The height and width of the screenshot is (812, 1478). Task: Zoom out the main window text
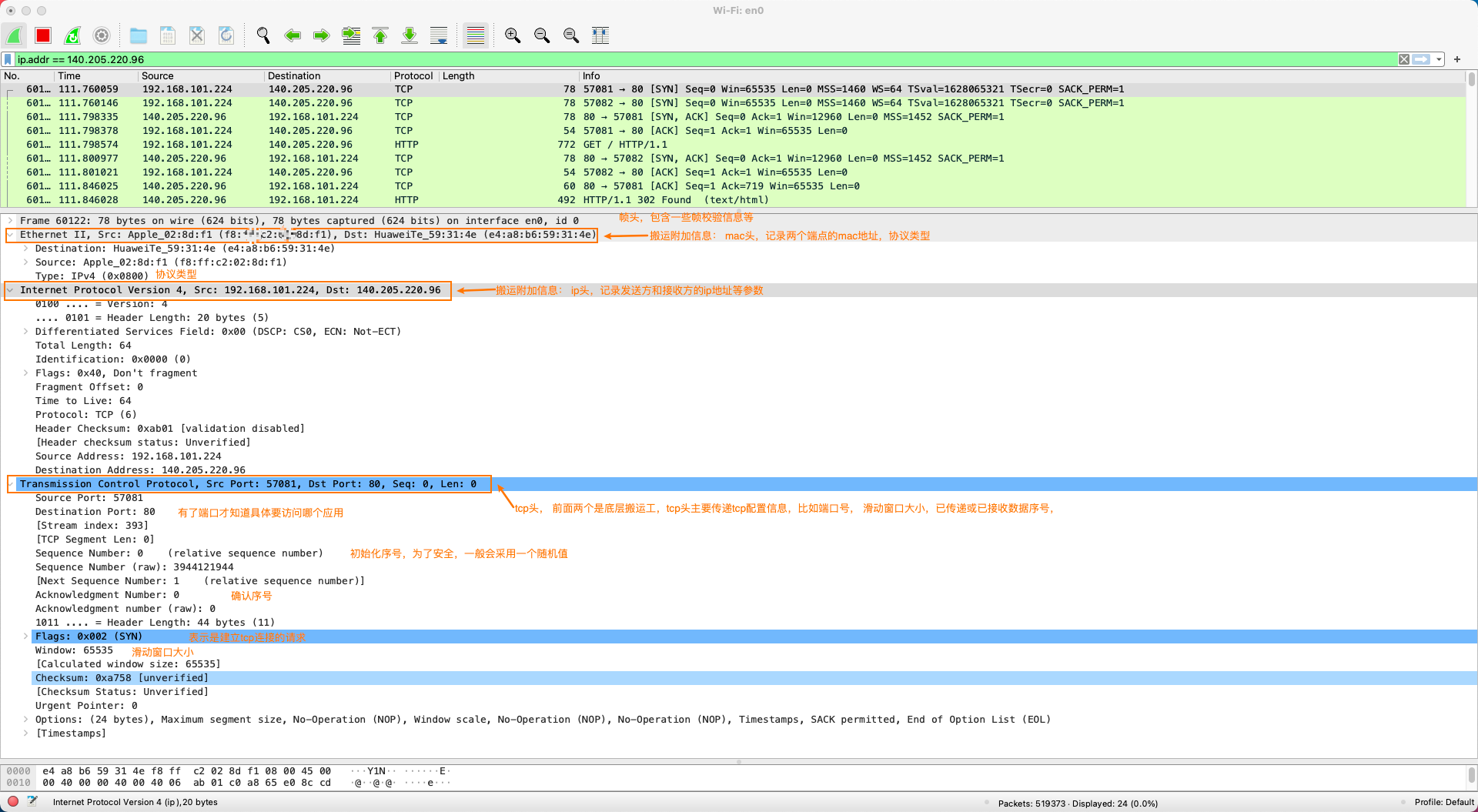pyautogui.click(x=542, y=35)
